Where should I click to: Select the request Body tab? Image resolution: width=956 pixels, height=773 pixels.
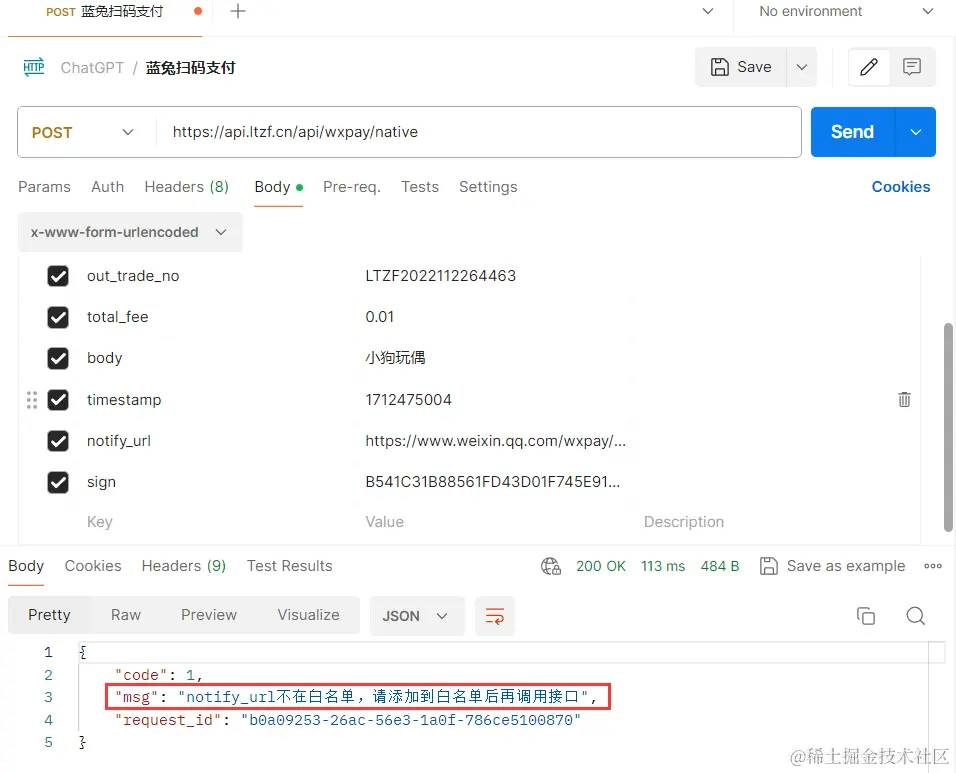[x=279, y=187]
